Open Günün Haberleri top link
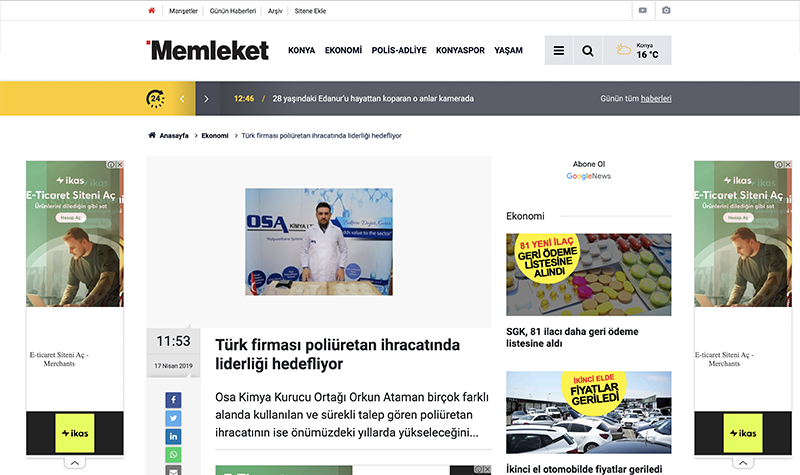 coord(233,11)
